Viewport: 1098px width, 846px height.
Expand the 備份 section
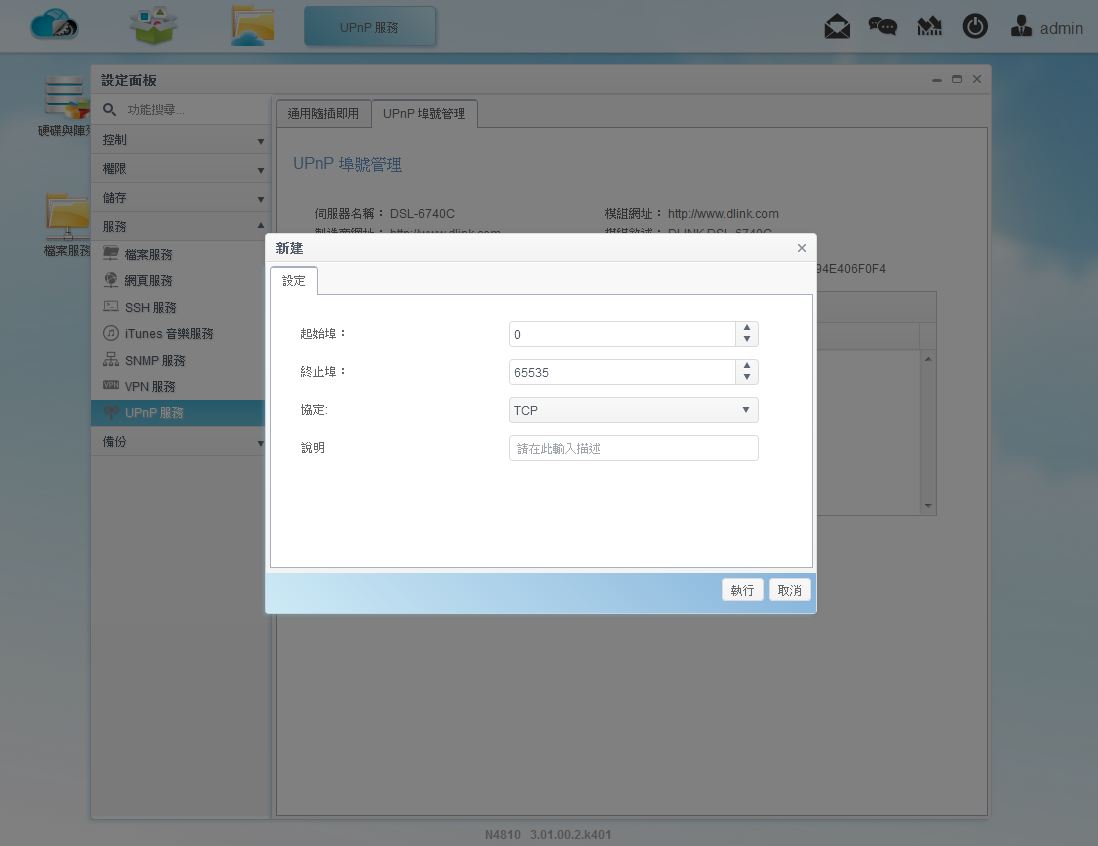[x=181, y=441]
